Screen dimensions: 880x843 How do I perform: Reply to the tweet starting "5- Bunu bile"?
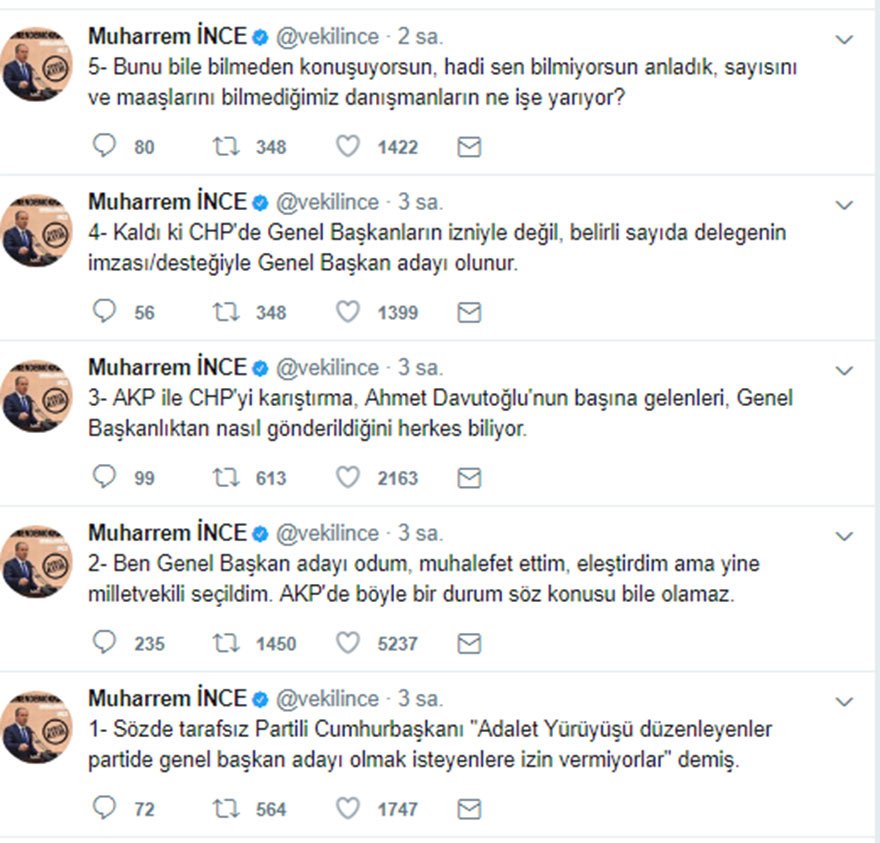pyautogui.click(x=104, y=147)
